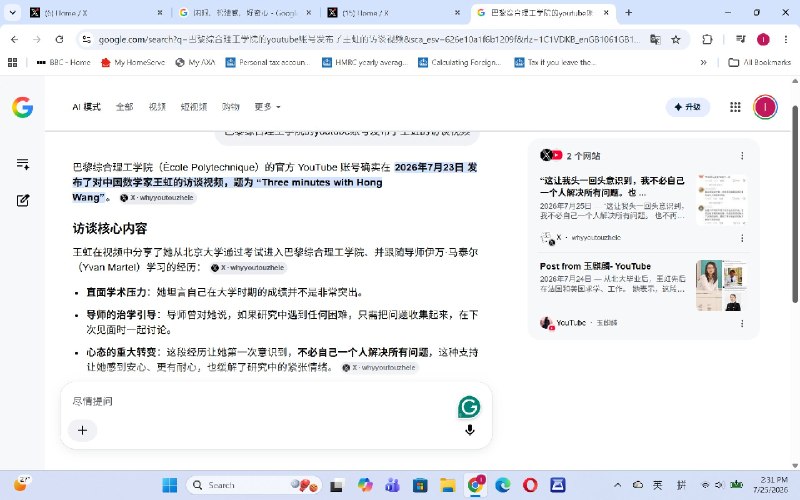Reload the current page
Screen dimensions: 800x500
(x=59, y=39)
